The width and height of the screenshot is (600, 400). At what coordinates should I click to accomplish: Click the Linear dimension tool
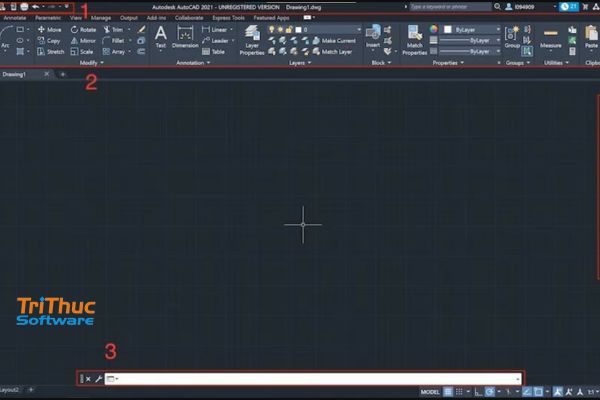tap(215, 29)
